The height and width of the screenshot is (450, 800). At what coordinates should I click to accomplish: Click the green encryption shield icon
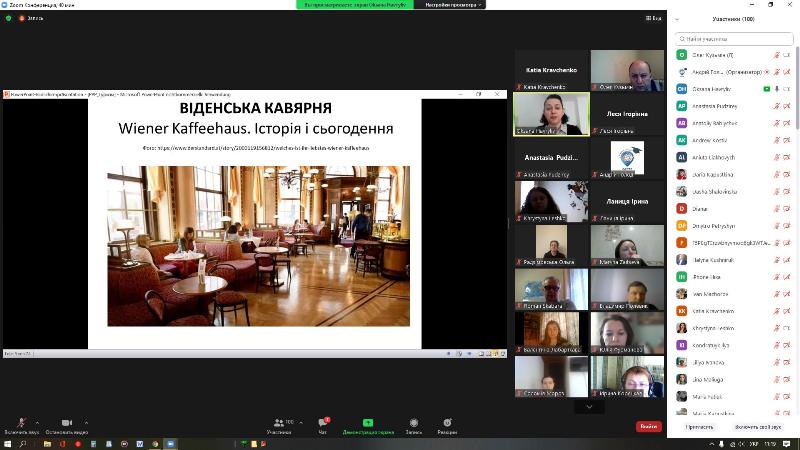tap(8, 18)
